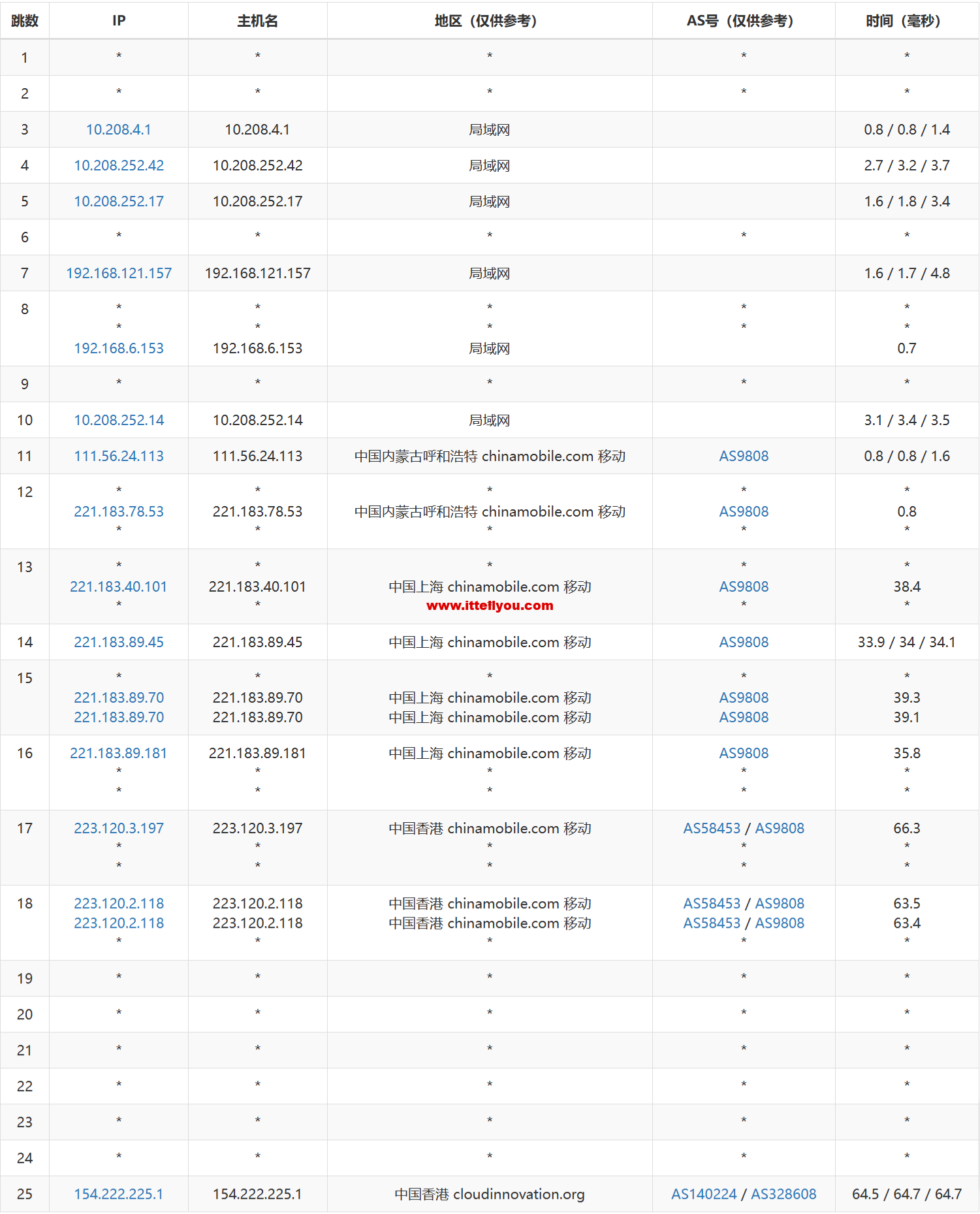Select 局域网 region in hop 10 row

click(x=490, y=420)
